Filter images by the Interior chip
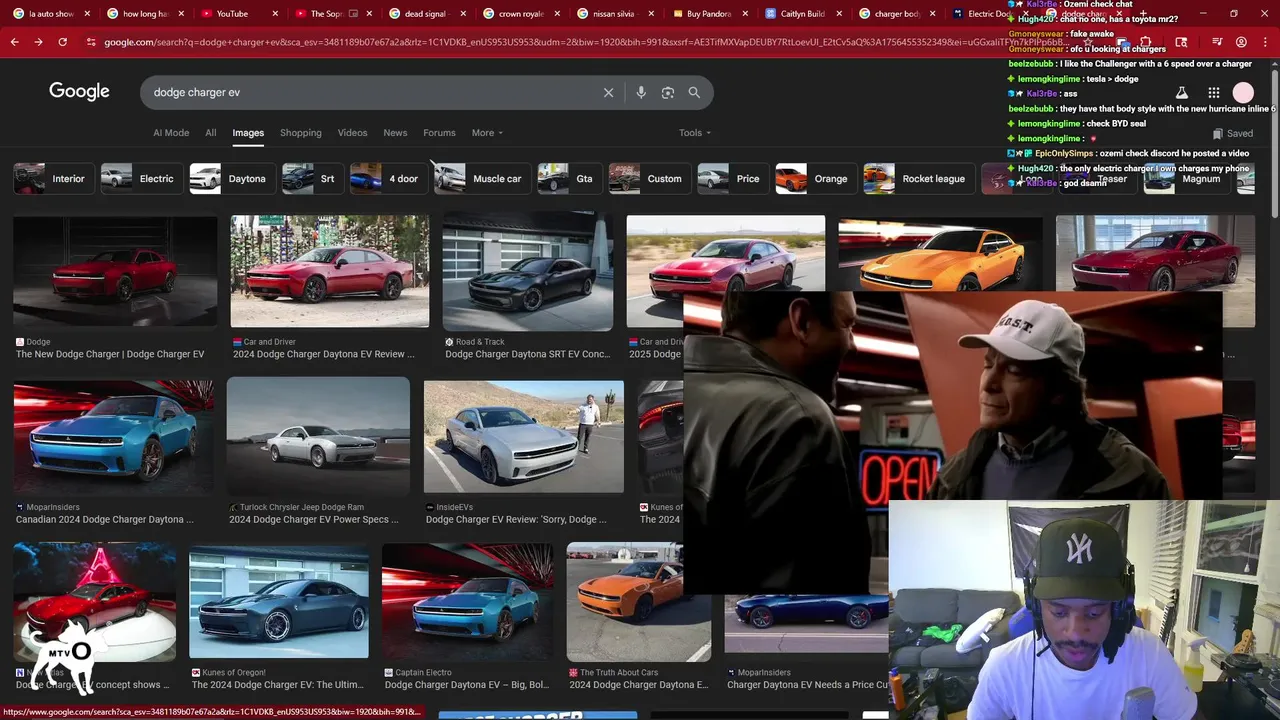Viewport: 1280px width, 720px height. tap(53, 179)
